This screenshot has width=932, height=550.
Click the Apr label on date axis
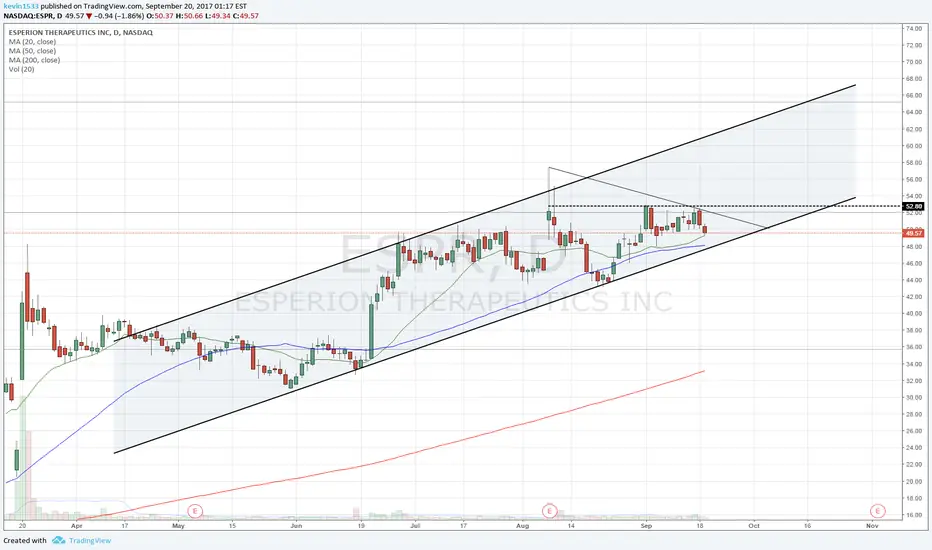click(77, 526)
